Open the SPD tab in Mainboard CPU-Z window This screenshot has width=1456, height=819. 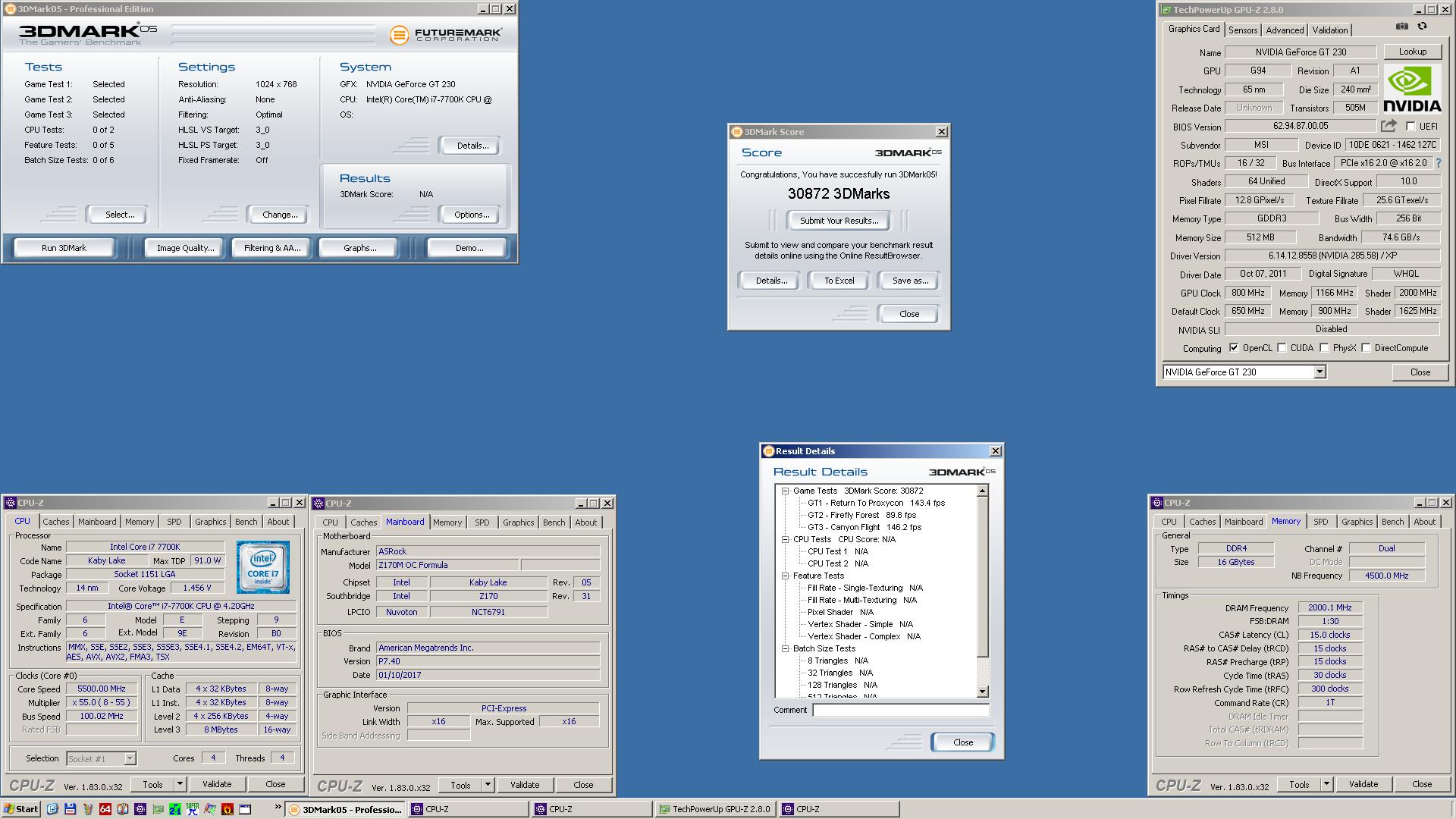pos(482,522)
